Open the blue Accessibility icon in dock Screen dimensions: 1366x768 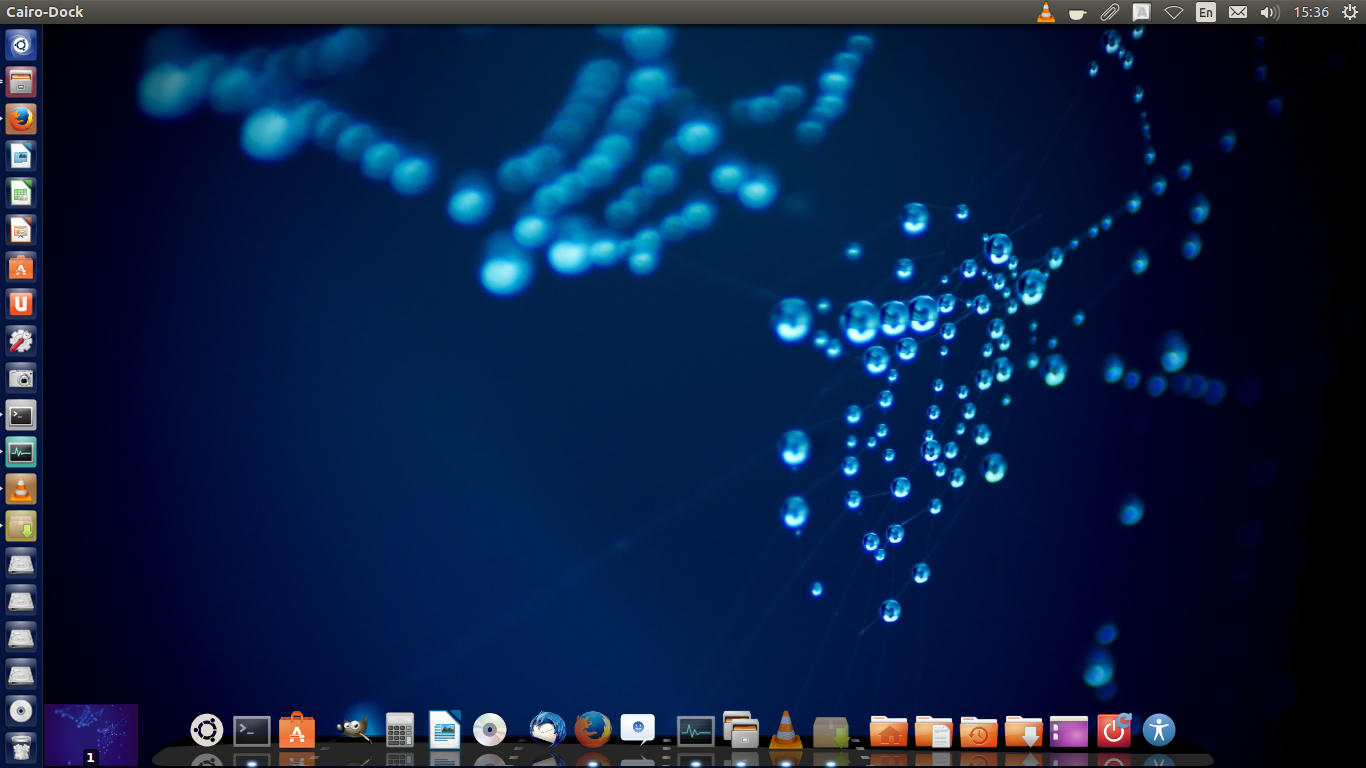[1159, 730]
